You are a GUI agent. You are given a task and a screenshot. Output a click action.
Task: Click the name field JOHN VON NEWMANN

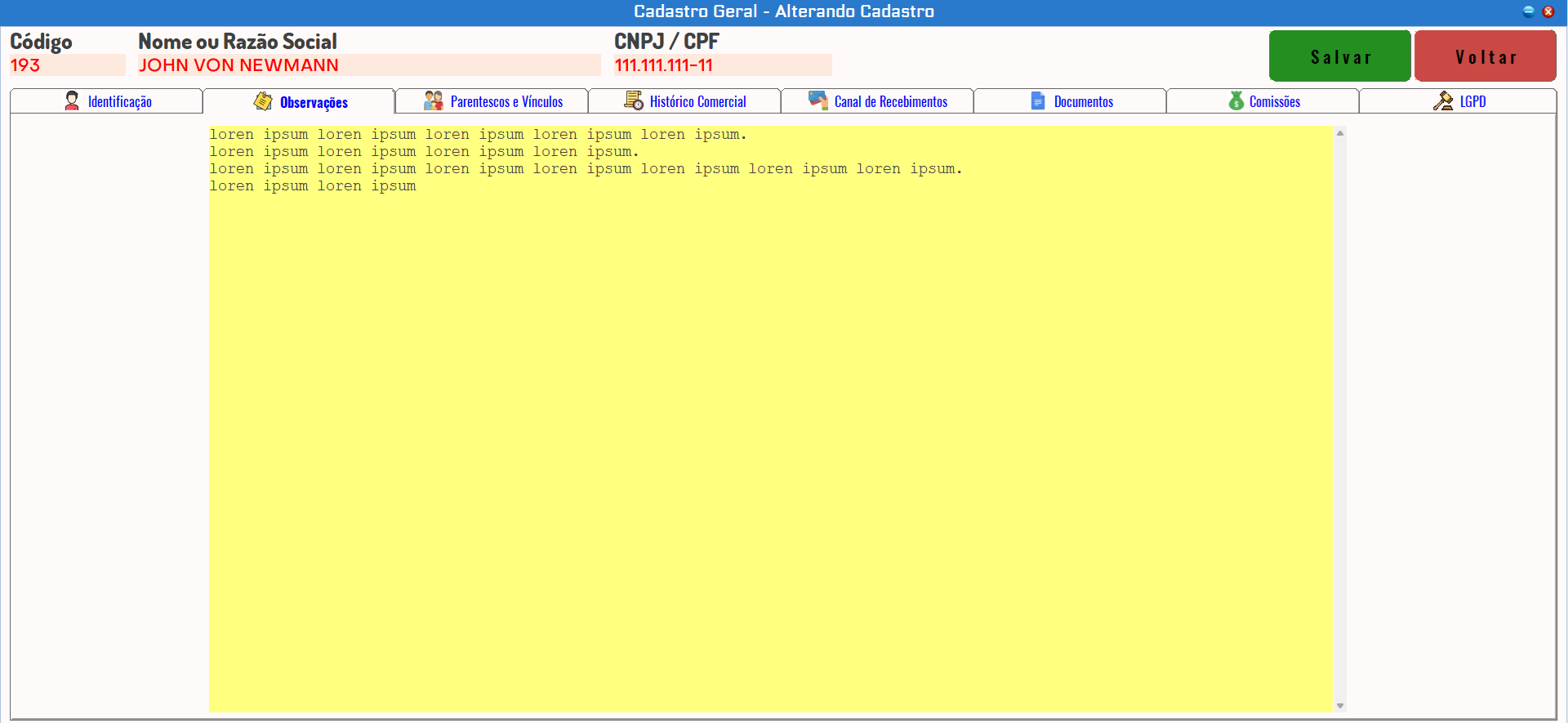click(x=369, y=65)
